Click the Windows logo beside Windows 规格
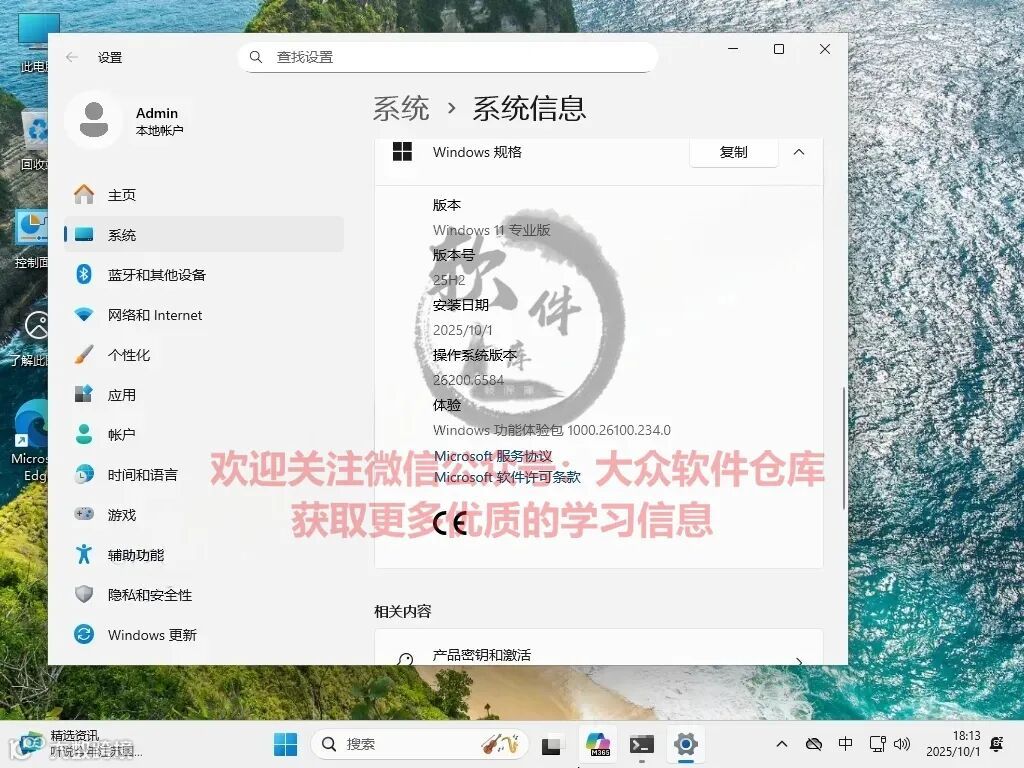Viewport: 1024px width, 768px height. point(402,152)
